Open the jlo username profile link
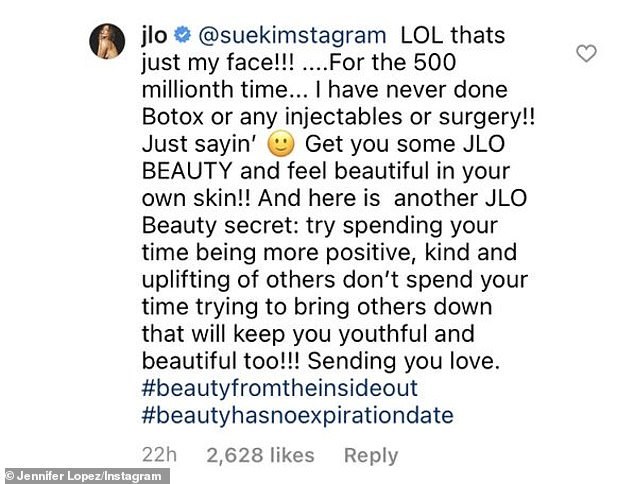The image size is (634, 484). (154, 36)
